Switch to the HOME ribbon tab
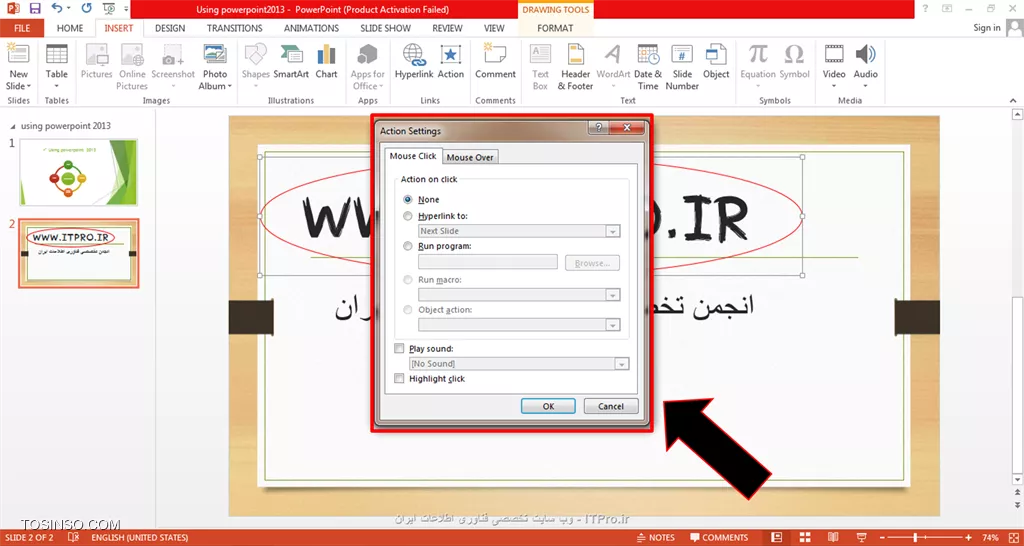The image size is (1024, 546). pyautogui.click(x=70, y=28)
